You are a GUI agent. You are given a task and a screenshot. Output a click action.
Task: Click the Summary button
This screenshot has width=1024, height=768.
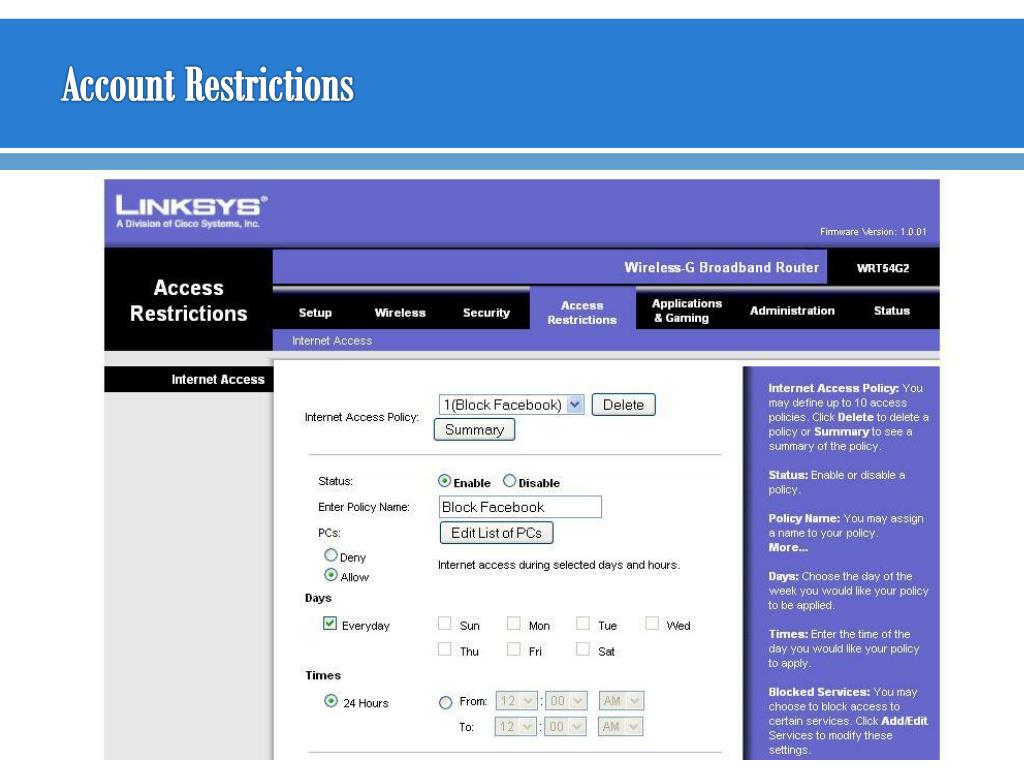click(474, 430)
